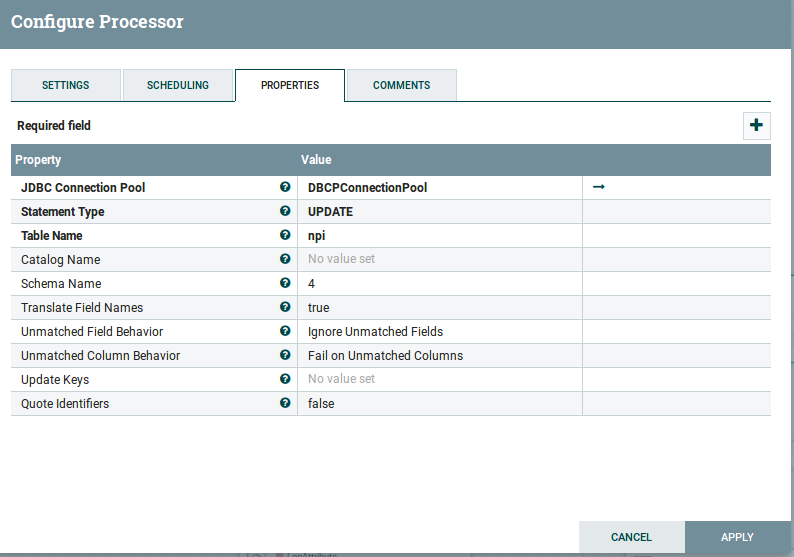Cancel the processor configuration
The image size is (794, 557).
(x=631, y=537)
